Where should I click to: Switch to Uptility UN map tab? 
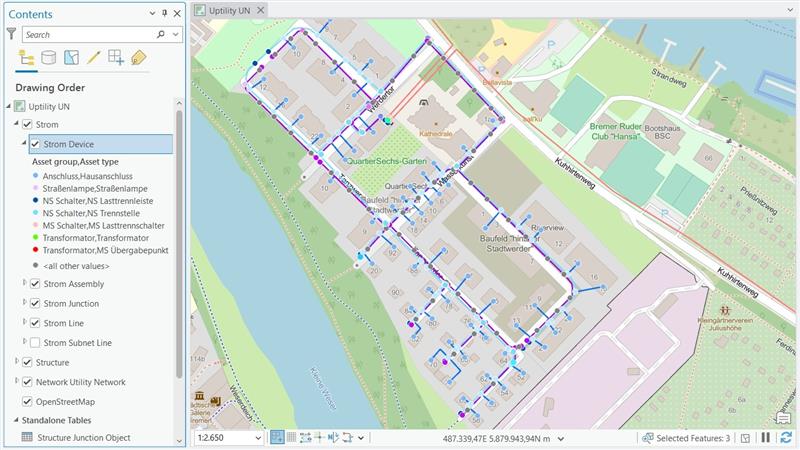pyautogui.click(x=229, y=10)
